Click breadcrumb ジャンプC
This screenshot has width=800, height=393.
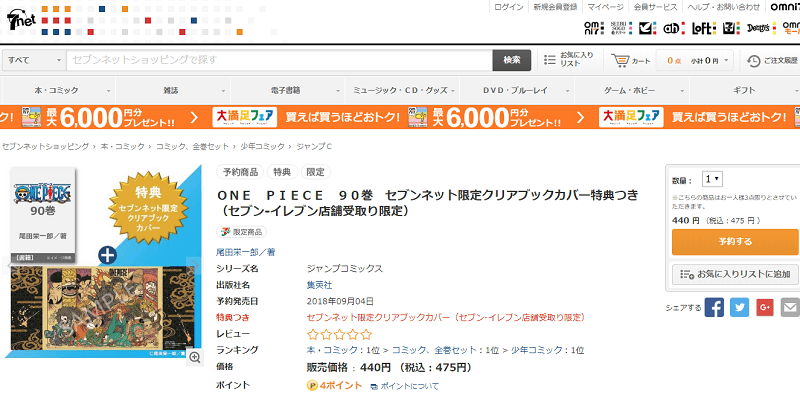click(314, 146)
